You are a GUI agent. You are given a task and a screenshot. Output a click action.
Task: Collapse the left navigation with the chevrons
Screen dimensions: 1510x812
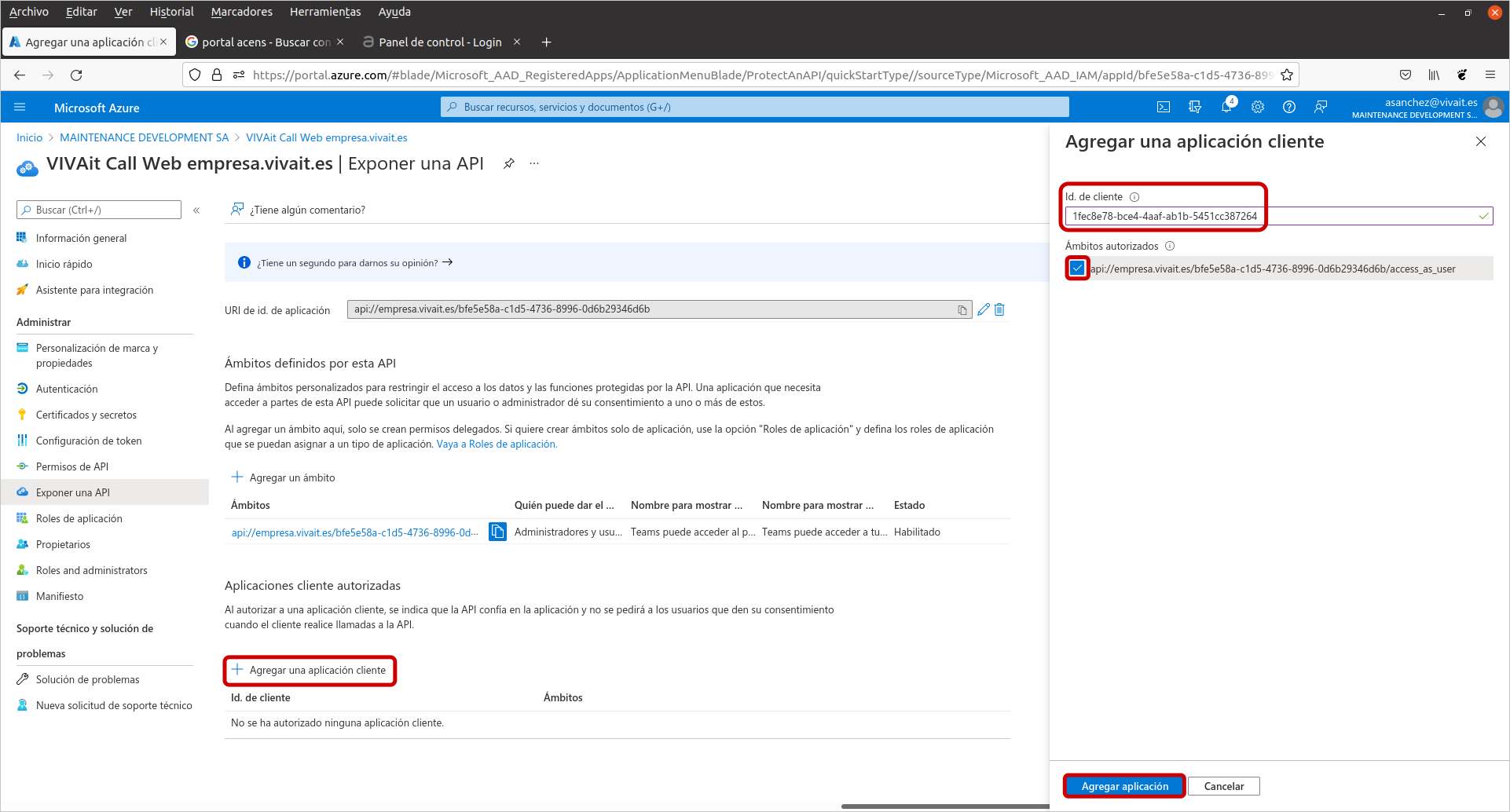click(x=196, y=210)
